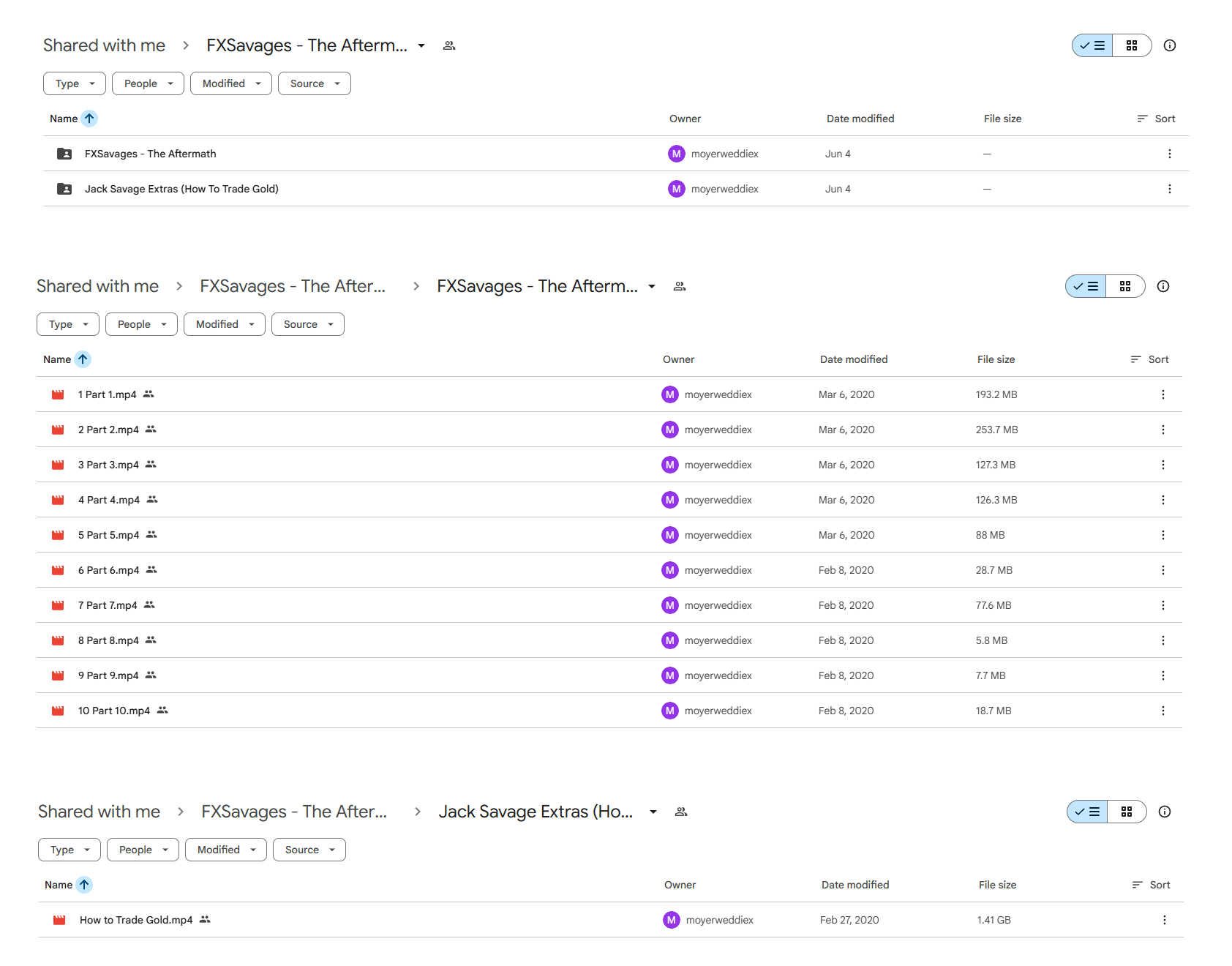Open Modified filter in top panel
Screen dimensions: 1232x966
point(231,83)
